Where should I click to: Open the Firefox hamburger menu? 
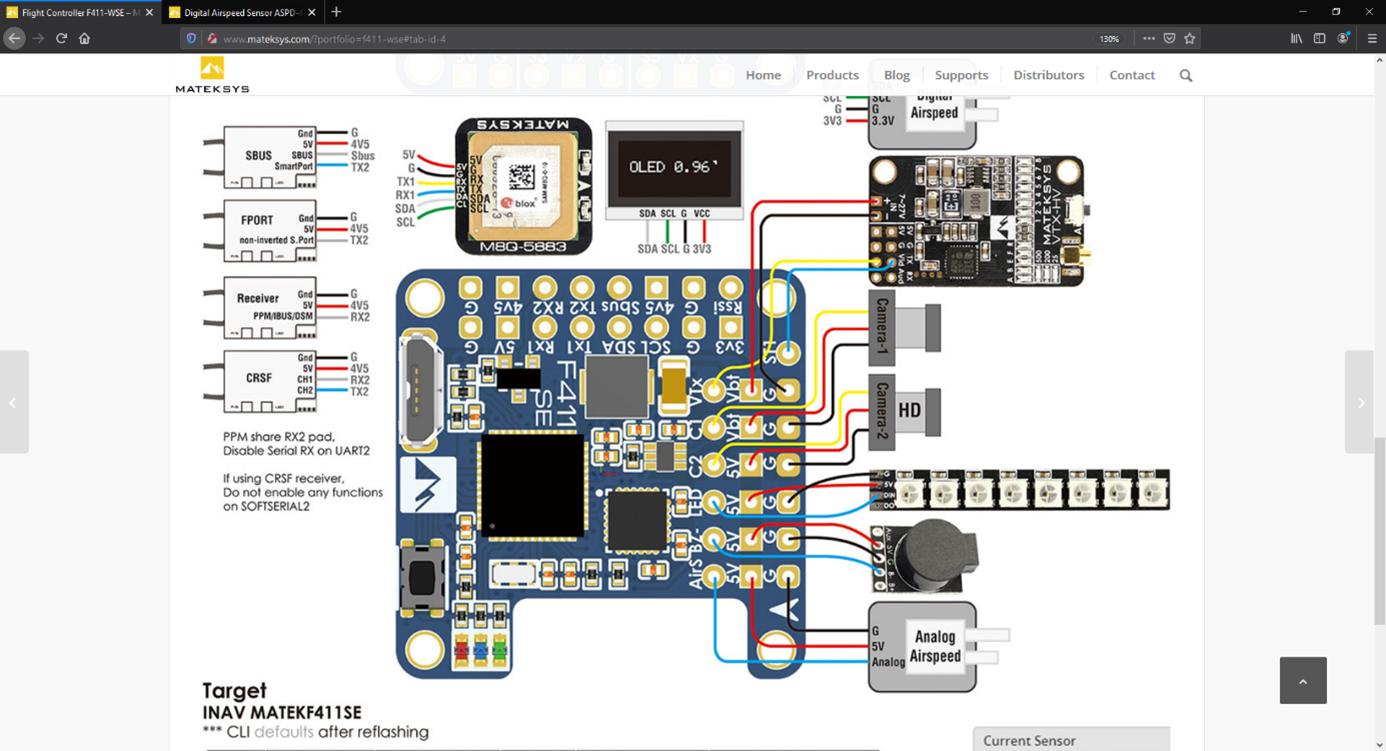click(1372, 38)
